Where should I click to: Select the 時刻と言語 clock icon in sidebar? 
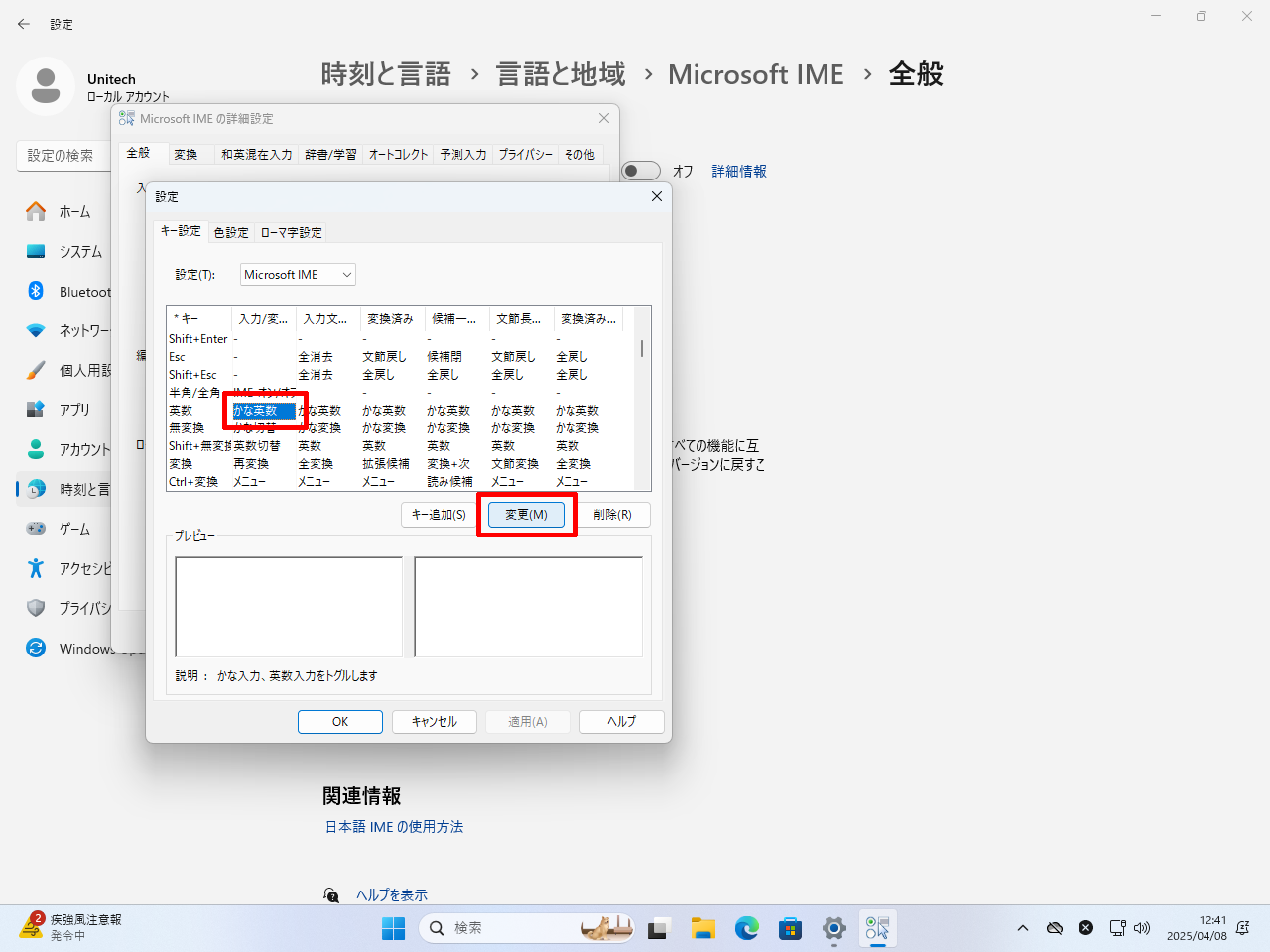click(36, 489)
